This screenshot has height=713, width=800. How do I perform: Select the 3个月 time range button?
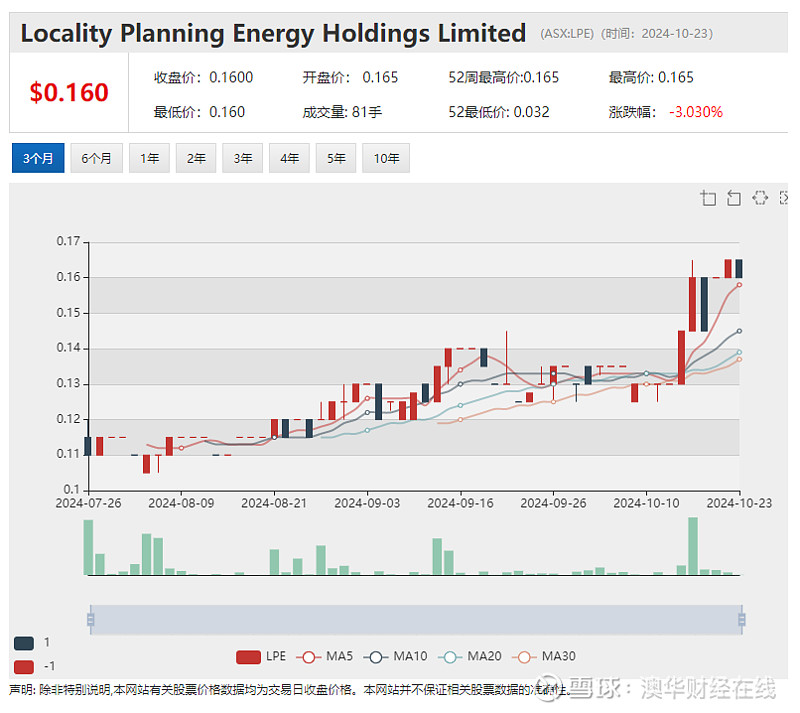tap(38, 158)
